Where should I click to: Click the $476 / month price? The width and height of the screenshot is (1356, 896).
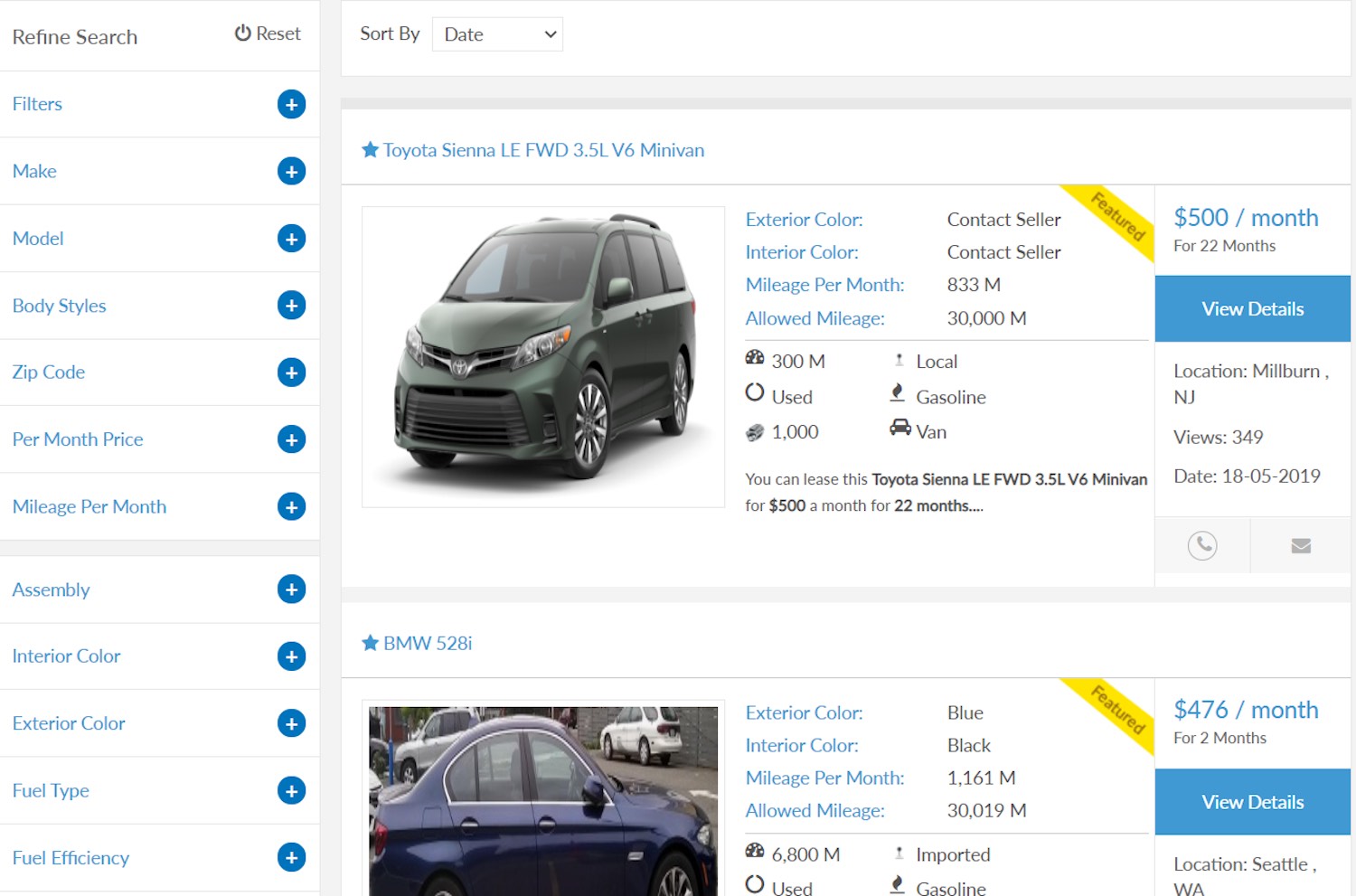click(x=1246, y=710)
